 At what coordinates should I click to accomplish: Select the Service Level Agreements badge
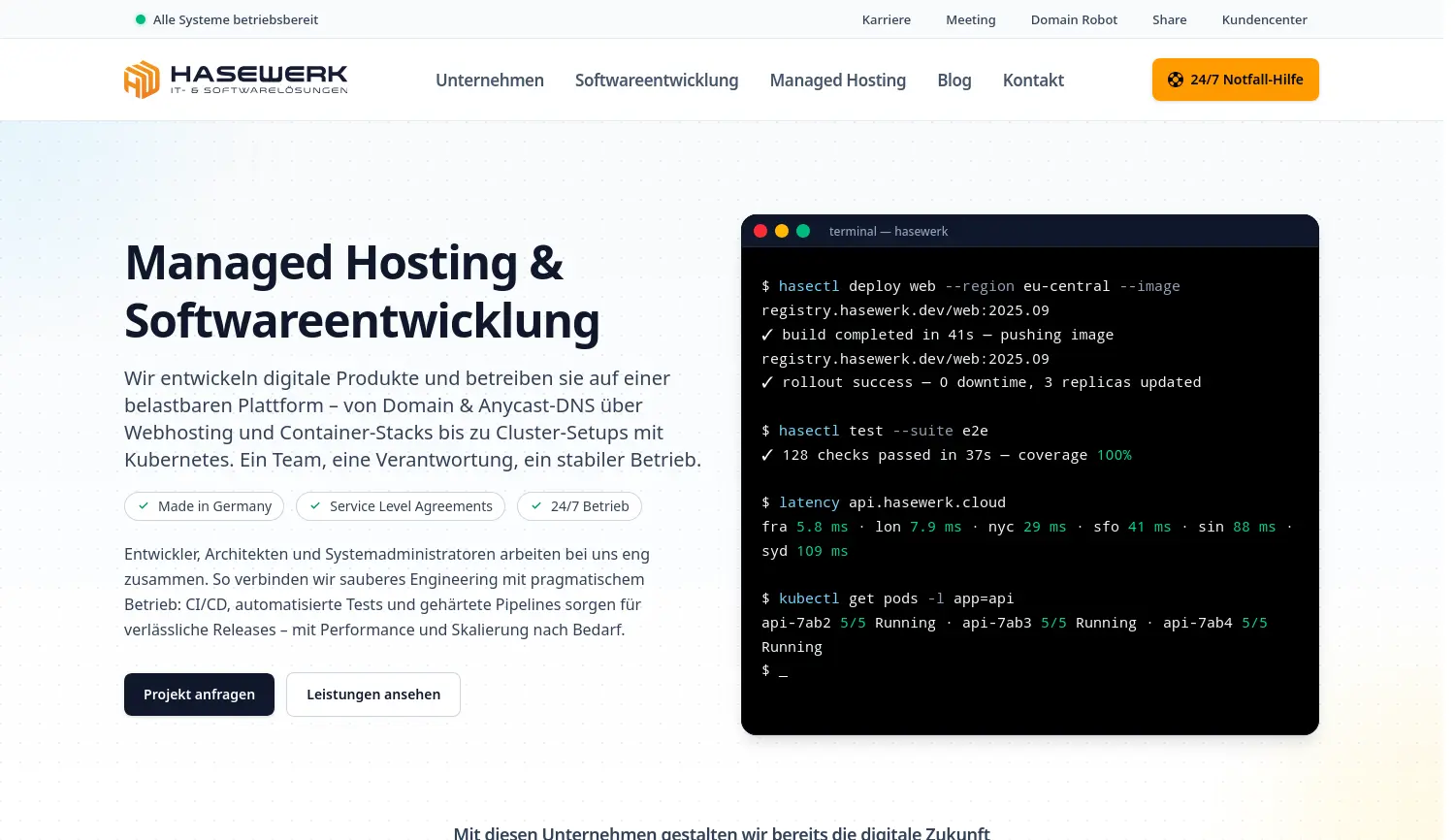pos(401,505)
